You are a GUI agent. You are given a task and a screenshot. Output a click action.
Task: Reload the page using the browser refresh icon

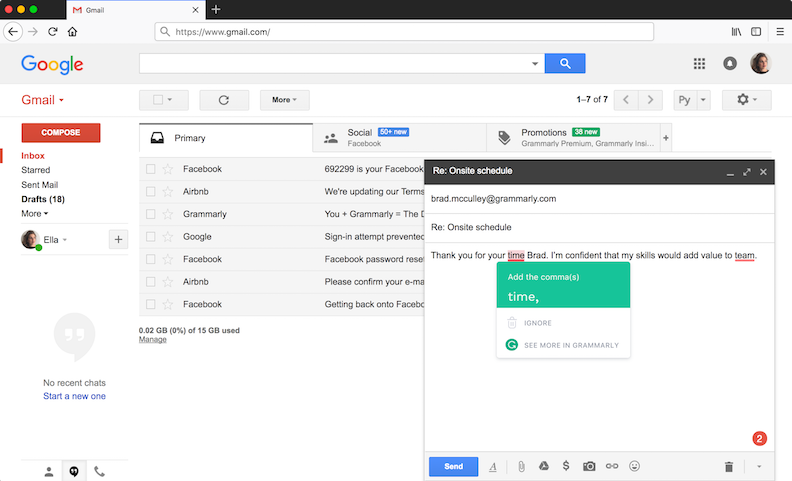tap(53, 31)
